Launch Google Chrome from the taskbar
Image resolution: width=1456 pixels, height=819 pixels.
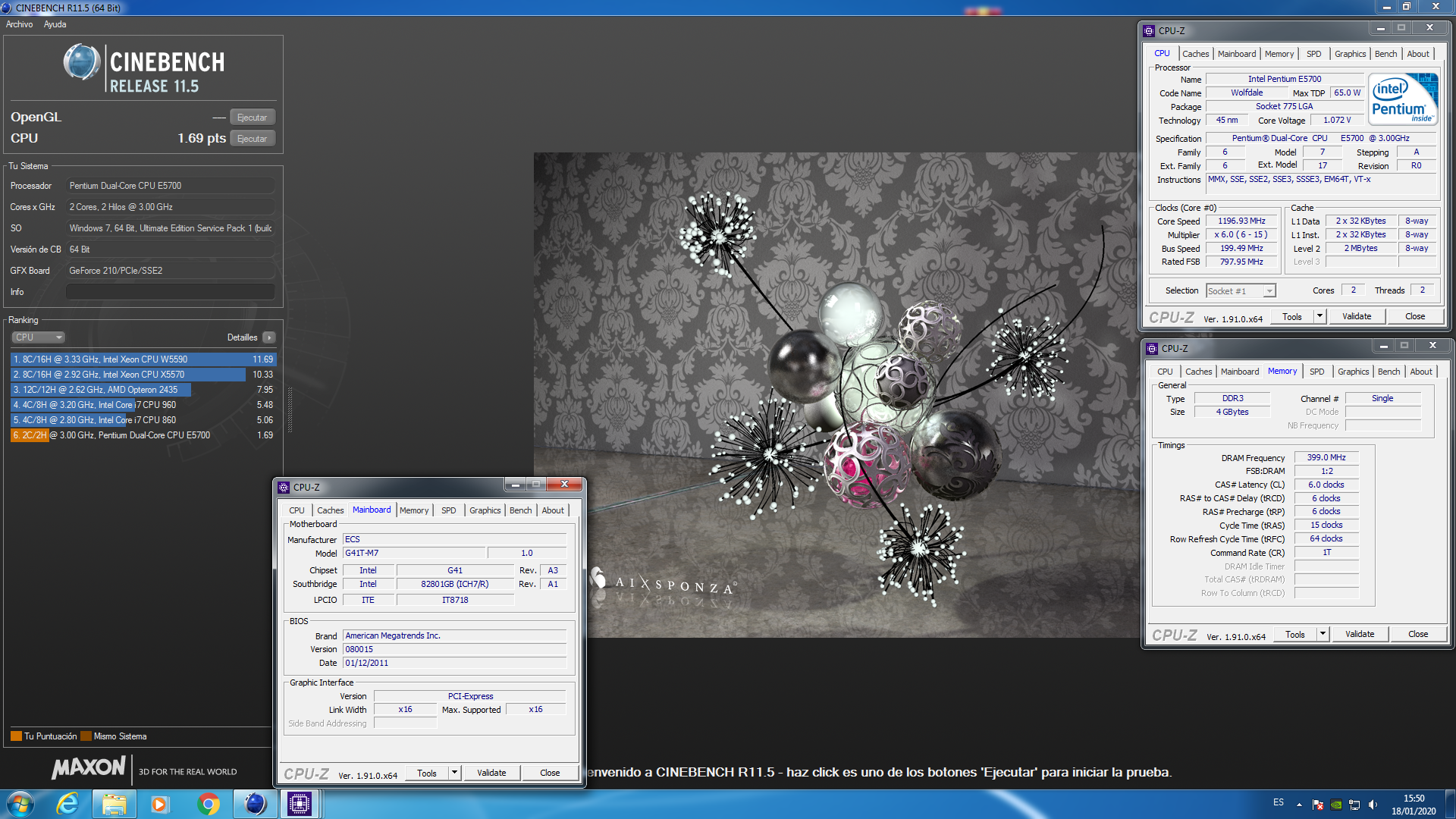[x=208, y=804]
